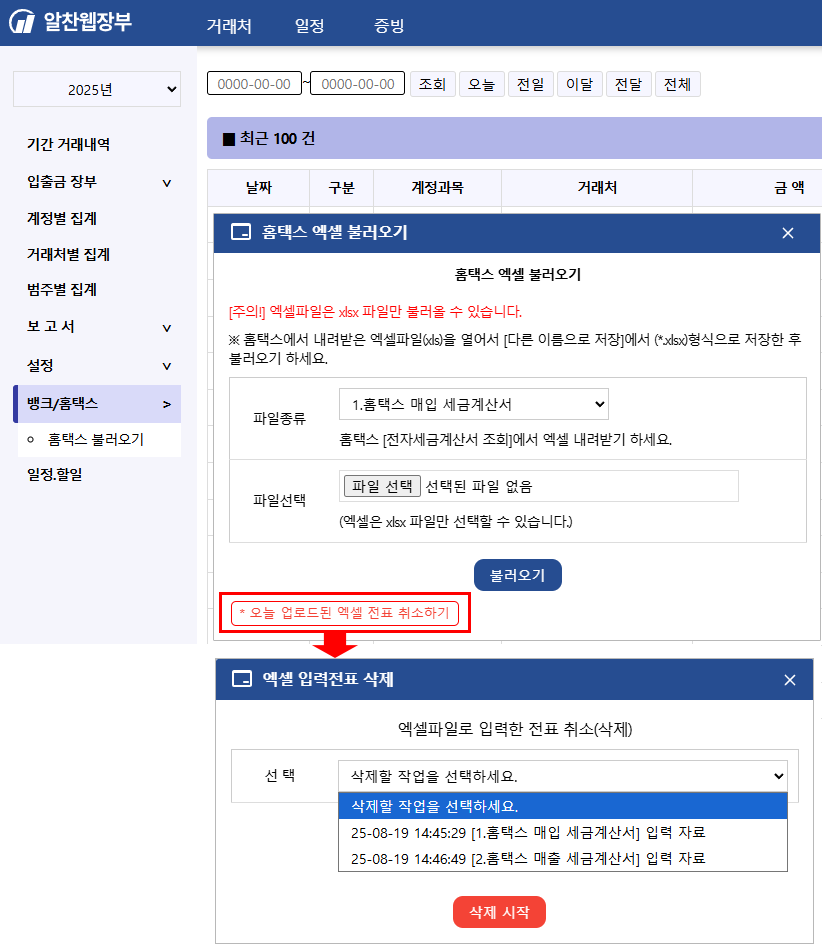
Task: Click the window icon in 홈택스 엑셀 불러오기 title
Action: 241,232
